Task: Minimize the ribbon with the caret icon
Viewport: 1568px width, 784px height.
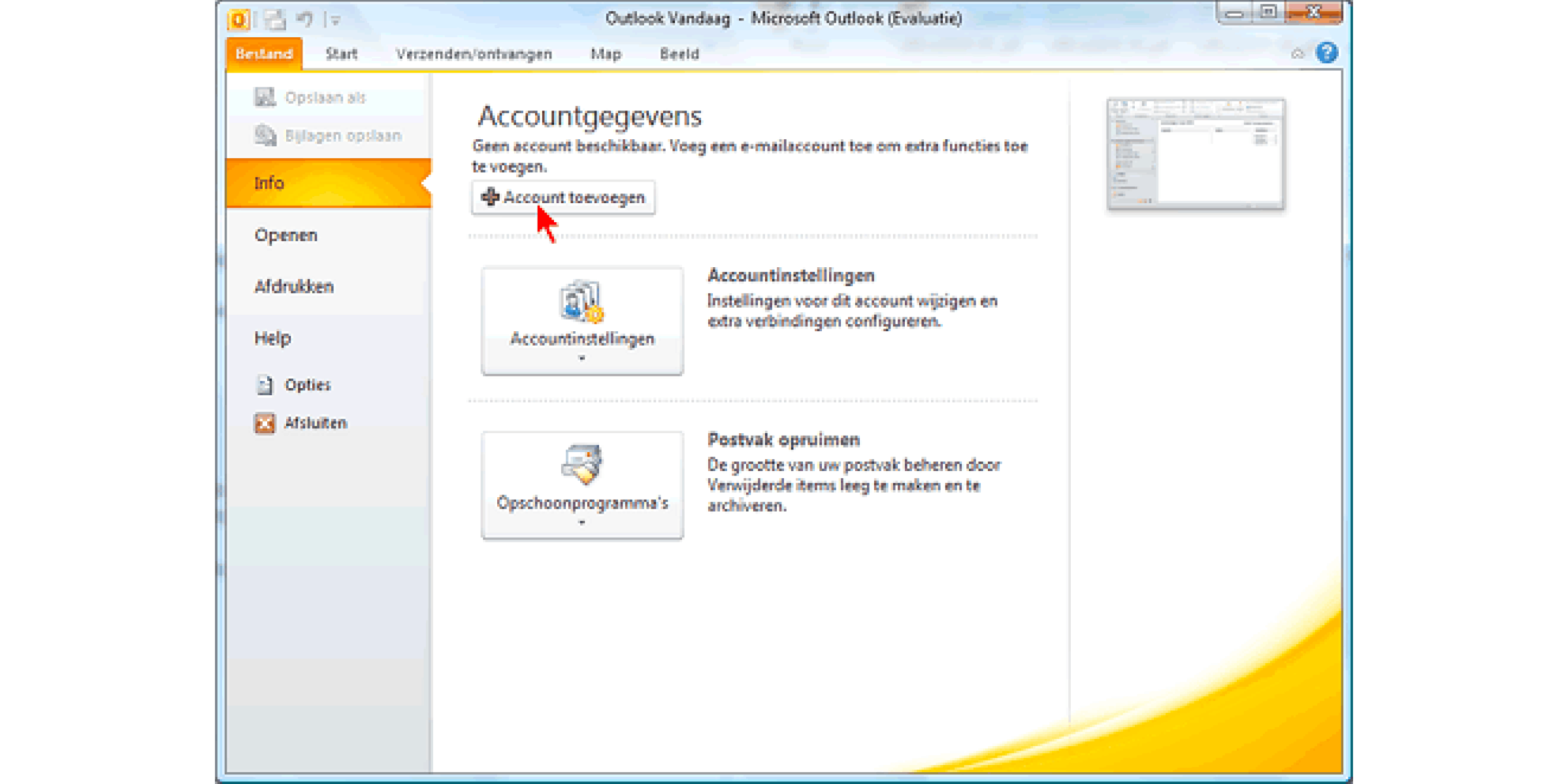Action: pos(1298,54)
